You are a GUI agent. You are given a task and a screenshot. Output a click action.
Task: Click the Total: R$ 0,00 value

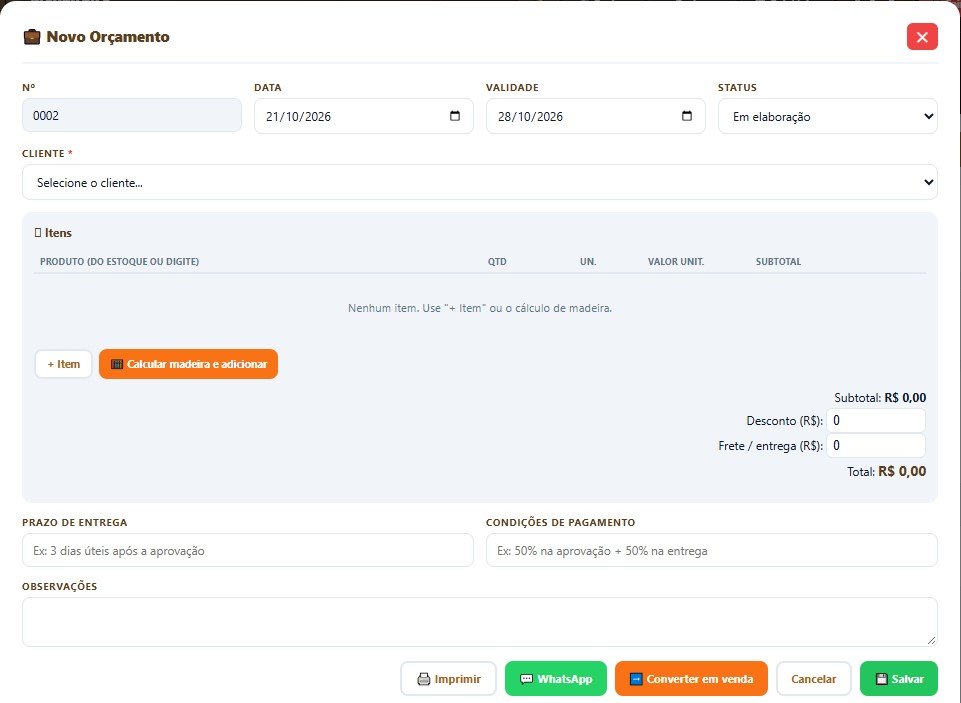pos(902,471)
